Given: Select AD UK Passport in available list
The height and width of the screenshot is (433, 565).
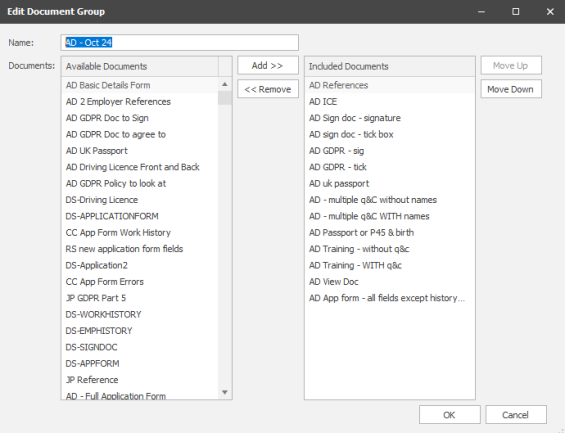Looking at the screenshot, I should 140,151.
